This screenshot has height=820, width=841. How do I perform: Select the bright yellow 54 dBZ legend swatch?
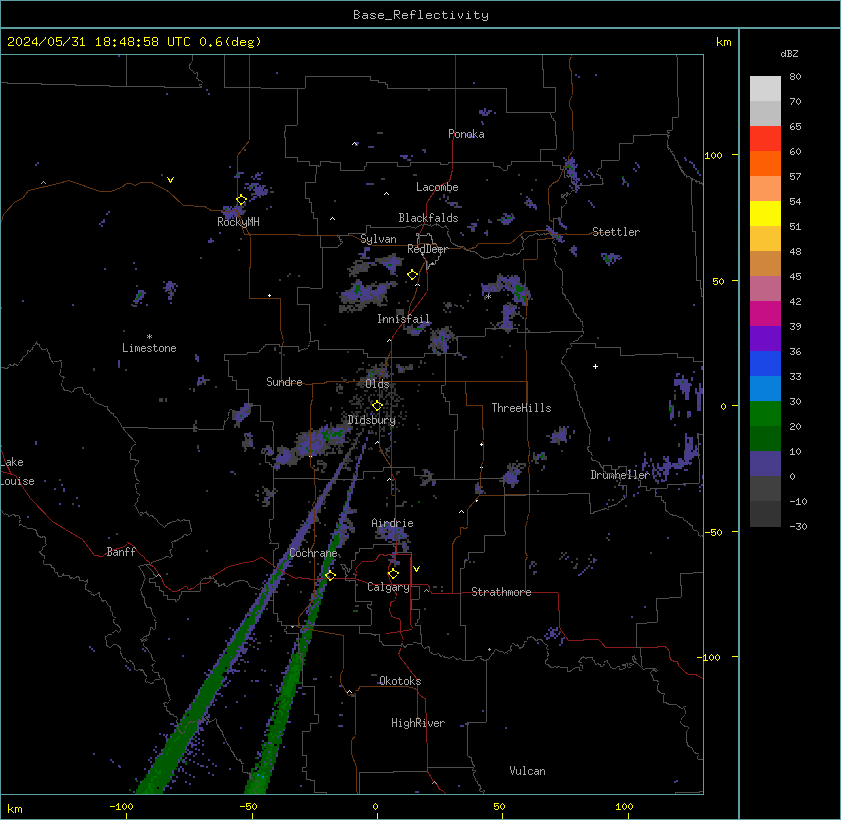tap(765, 214)
